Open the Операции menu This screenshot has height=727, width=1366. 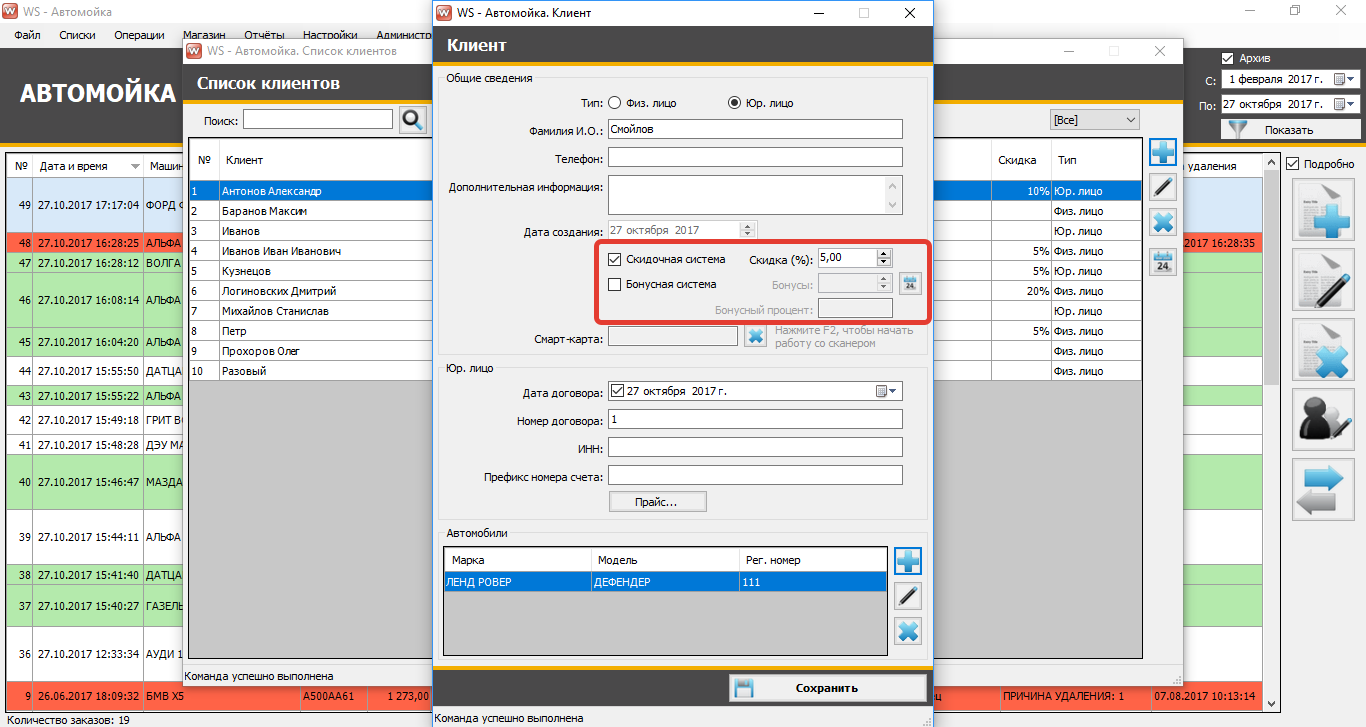tap(140, 35)
